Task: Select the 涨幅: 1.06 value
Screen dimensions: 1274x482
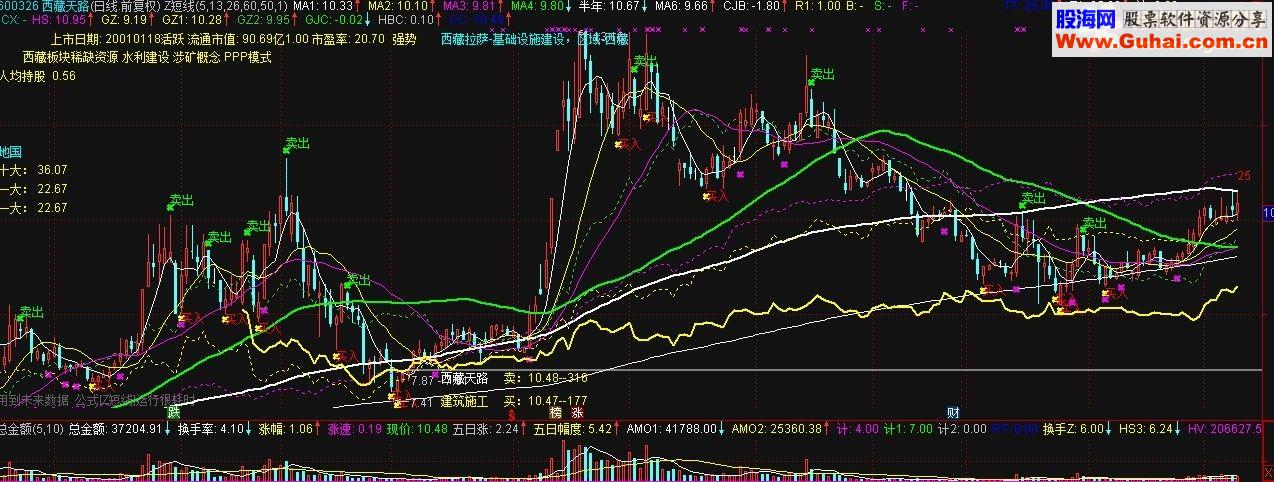Action: pyautogui.click(x=287, y=428)
